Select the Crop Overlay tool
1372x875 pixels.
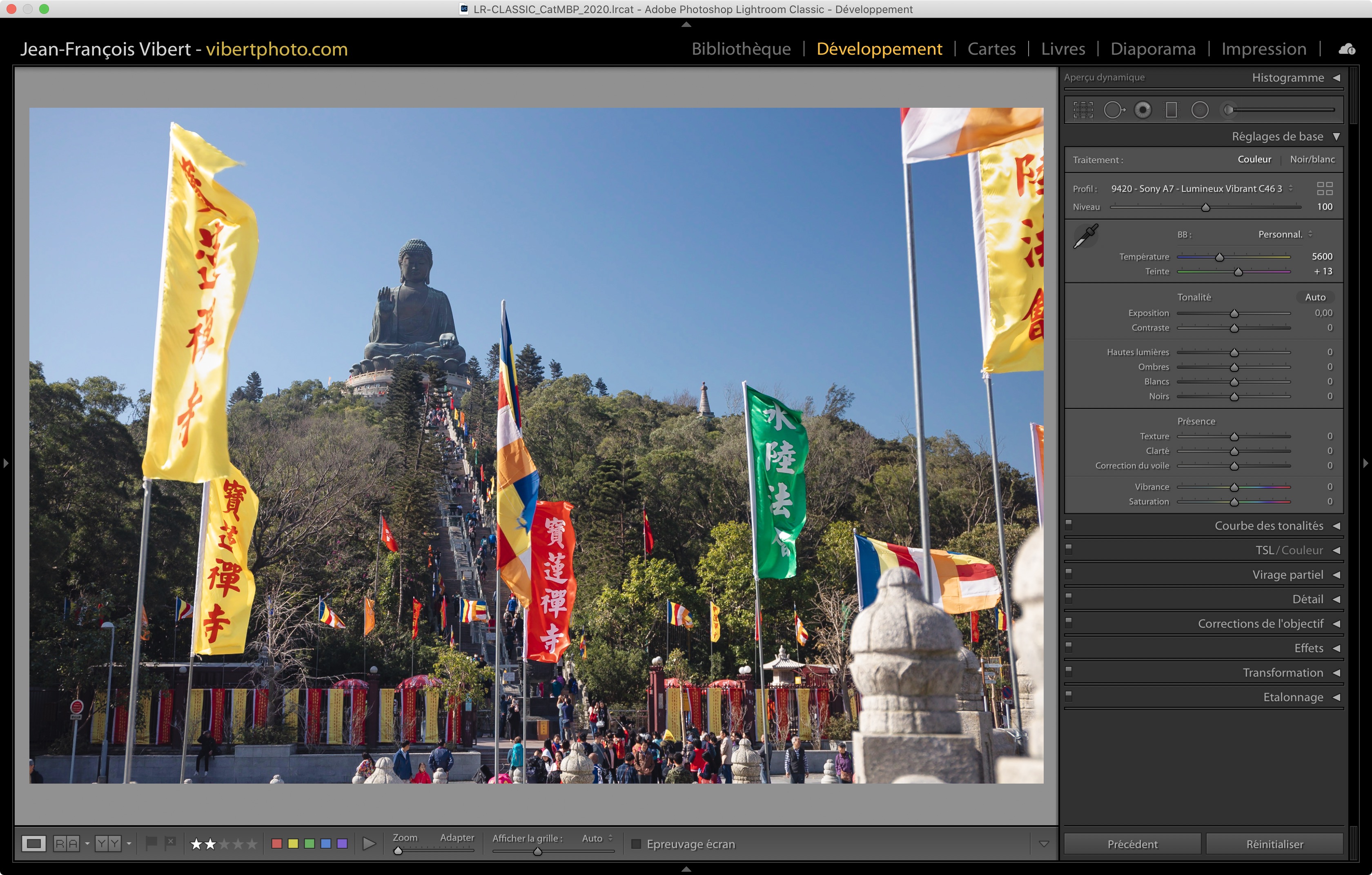tap(1083, 110)
